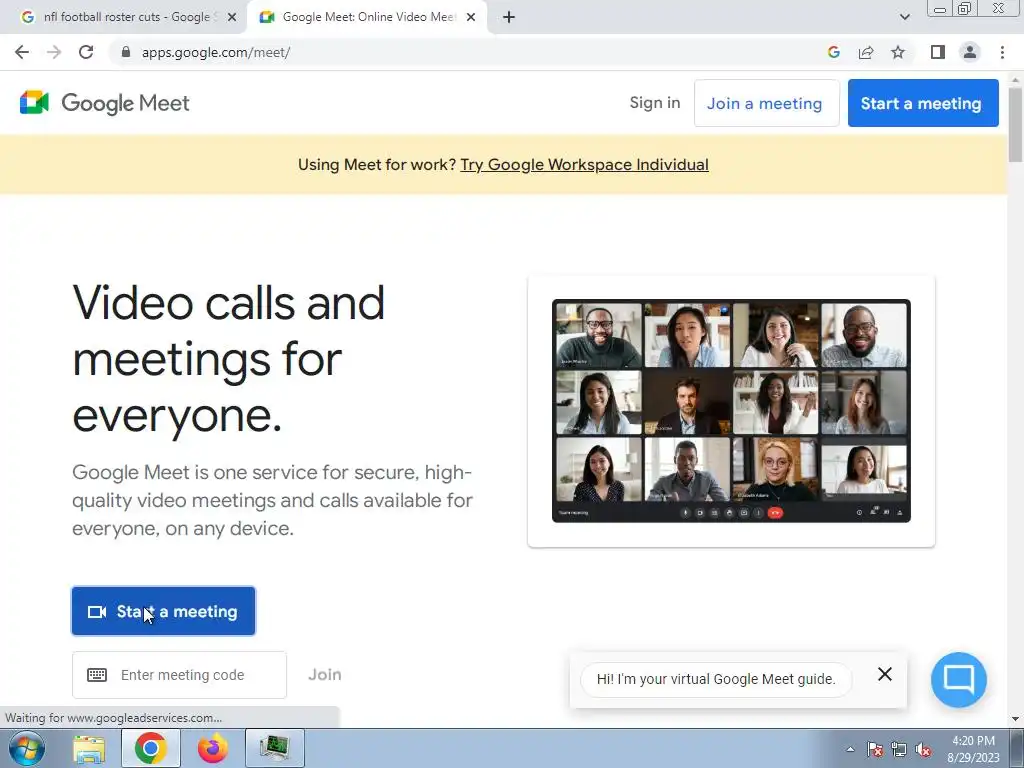This screenshot has width=1024, height=768.
Task: Open the browser side panel
Action: coord(938,52)
